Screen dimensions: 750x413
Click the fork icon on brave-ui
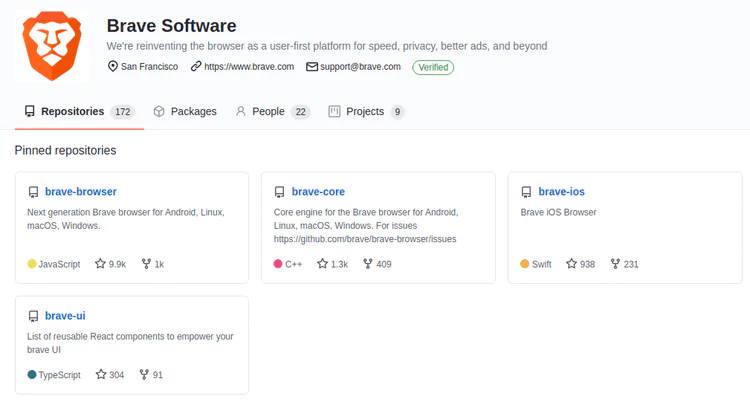pyautogui.click(x=145, y=375)
